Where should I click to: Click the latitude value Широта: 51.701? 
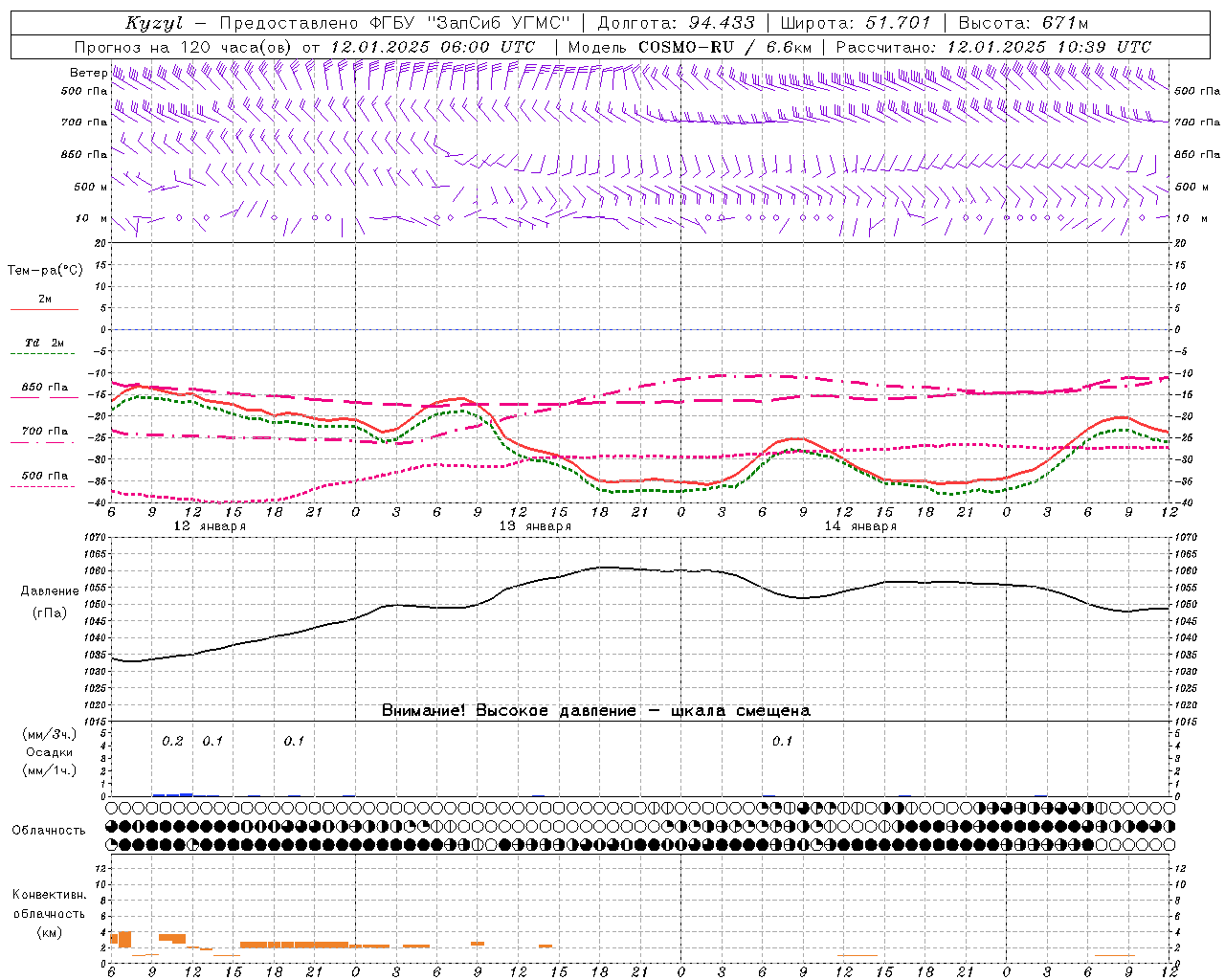coord(855,22)
